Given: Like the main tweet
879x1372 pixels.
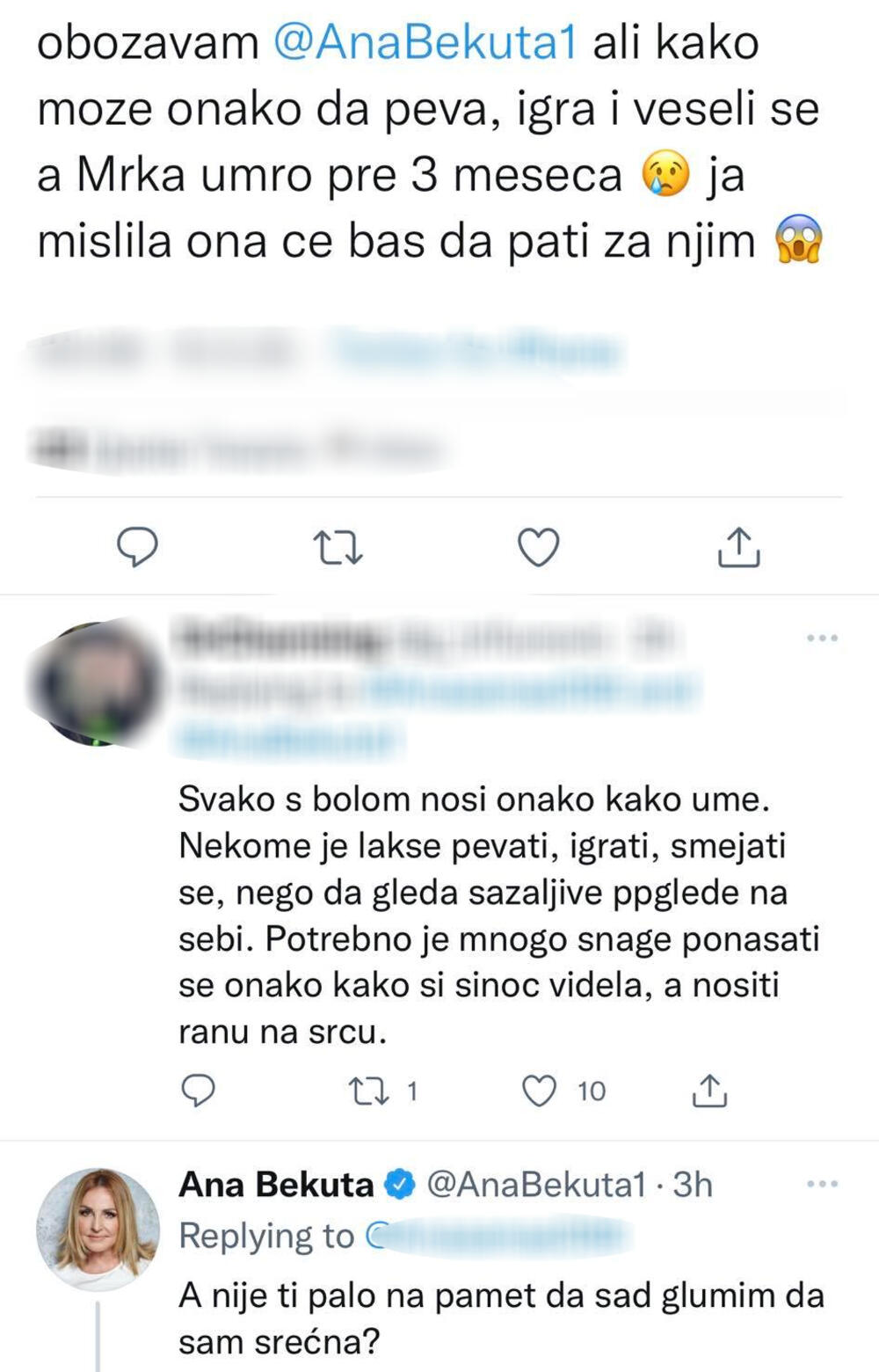Looking at the screenshot, I should click(538, 547).
